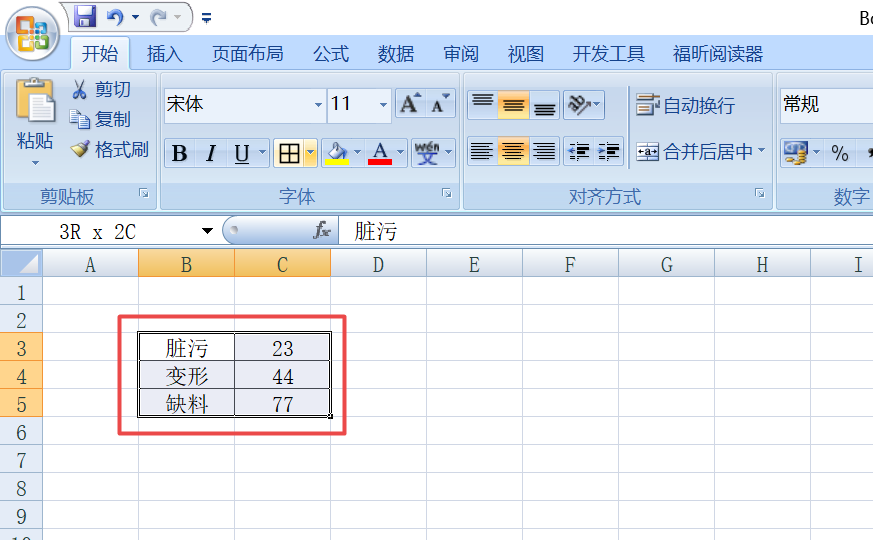Apply accounting number format icon
The width and height of the screenshot is (873, 540).
796,153
